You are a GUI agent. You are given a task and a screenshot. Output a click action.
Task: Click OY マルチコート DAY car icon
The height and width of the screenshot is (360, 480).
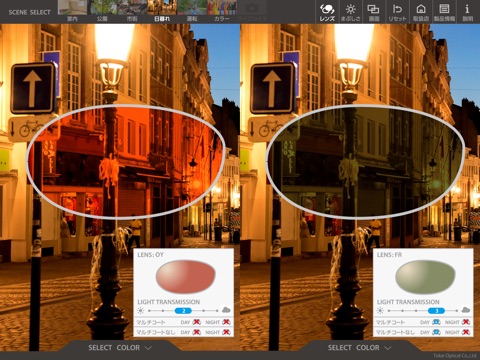click(x=197, y=322)
